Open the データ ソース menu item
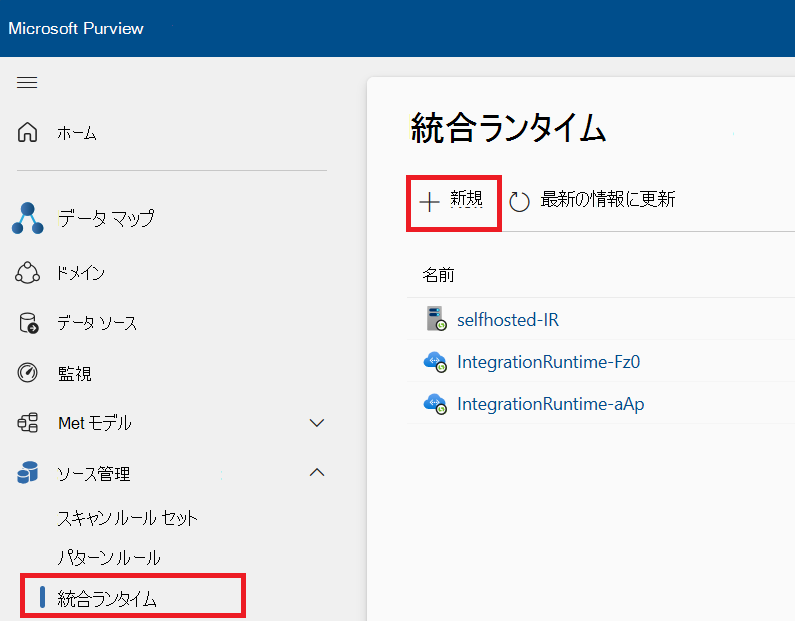This screenshot has height=621, width=795. pos(97,323)
